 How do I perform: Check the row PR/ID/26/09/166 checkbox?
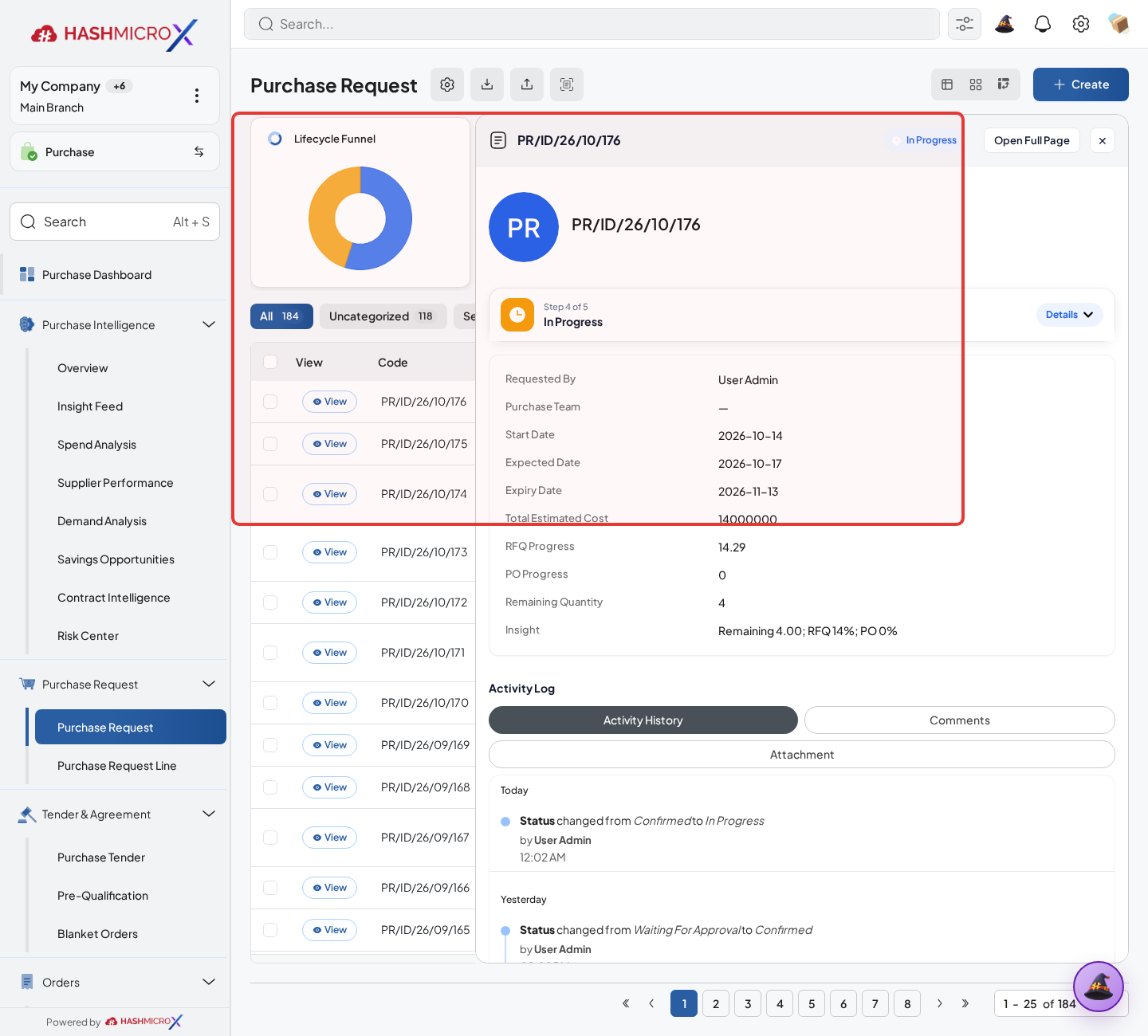click(270, 888)
